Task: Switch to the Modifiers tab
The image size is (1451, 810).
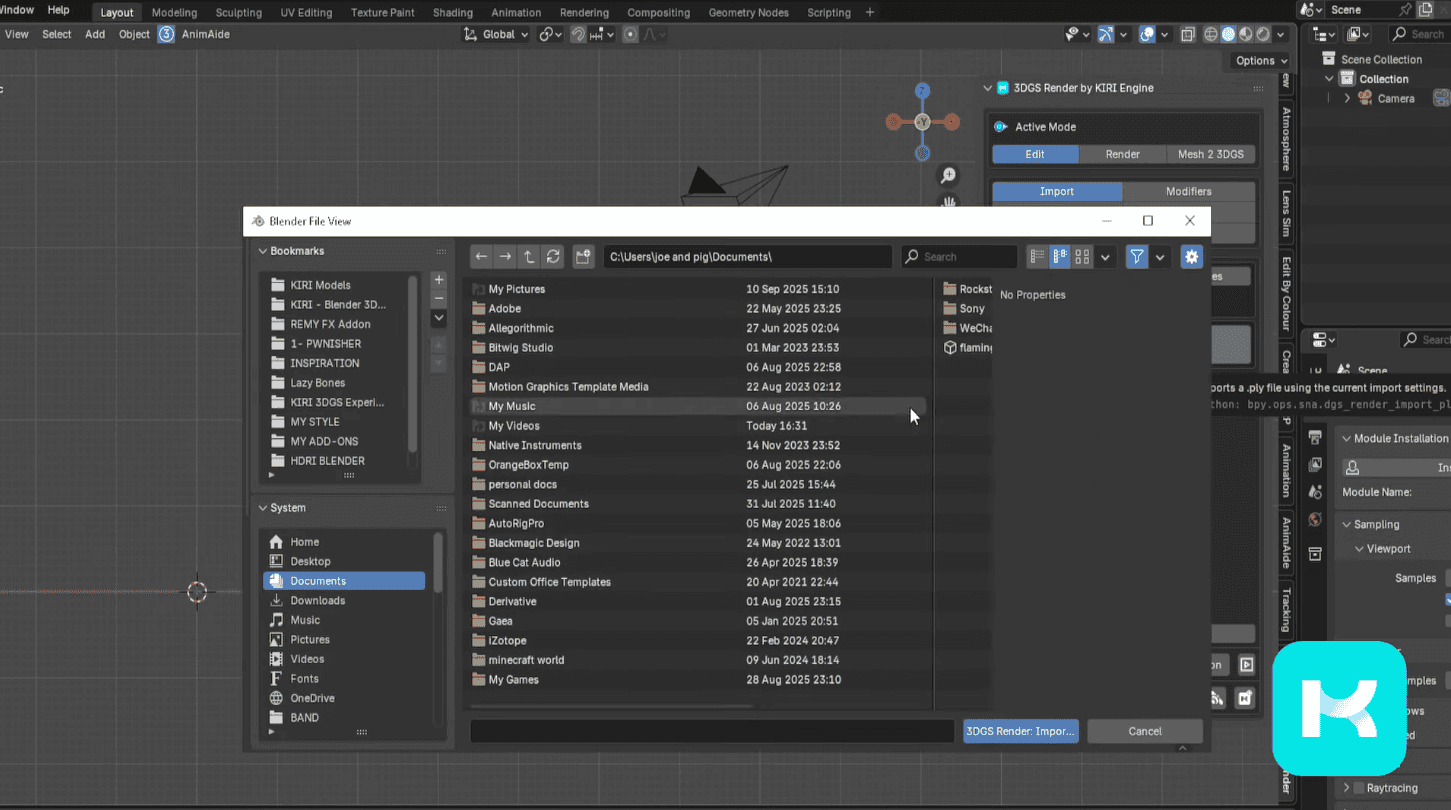Action: click(1188, 191)
